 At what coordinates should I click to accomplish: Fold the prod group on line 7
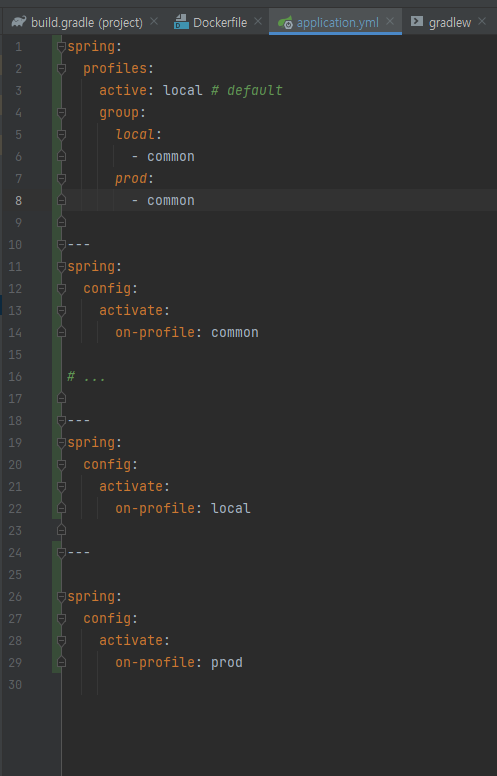pos(61,179)
